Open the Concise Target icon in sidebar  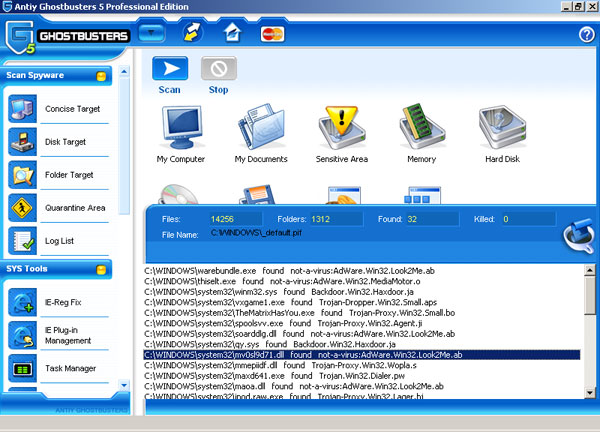(x=23, y=109)
